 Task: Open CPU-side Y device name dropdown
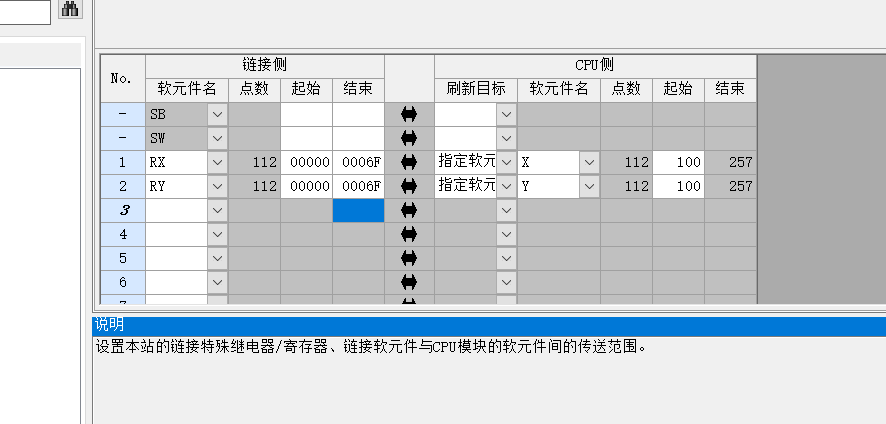(x=589, y=186)
